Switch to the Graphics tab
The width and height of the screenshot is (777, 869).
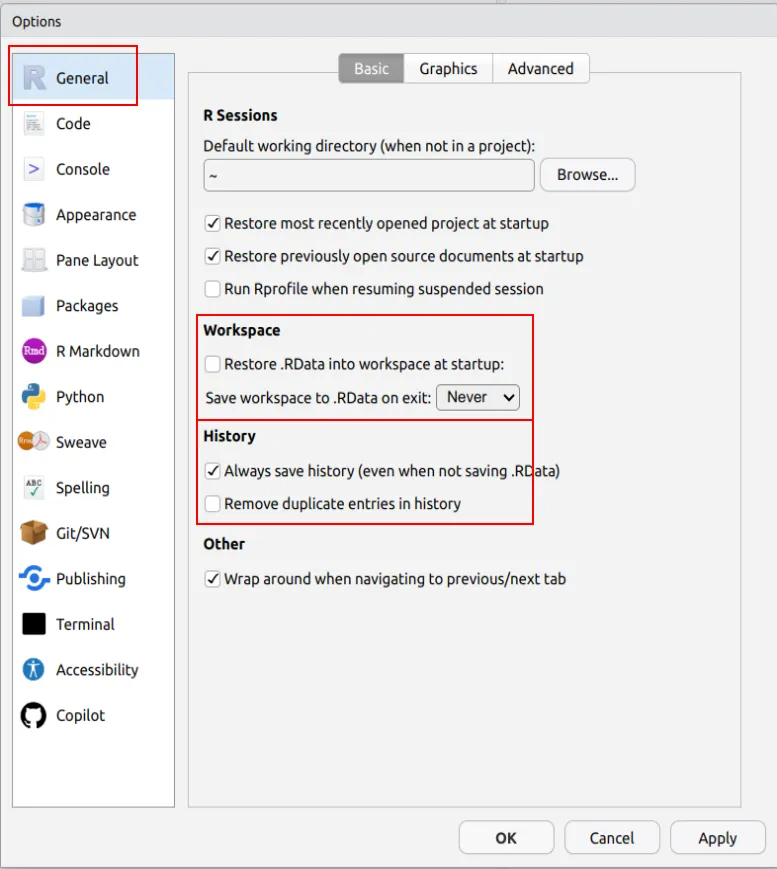click(448, 69)
